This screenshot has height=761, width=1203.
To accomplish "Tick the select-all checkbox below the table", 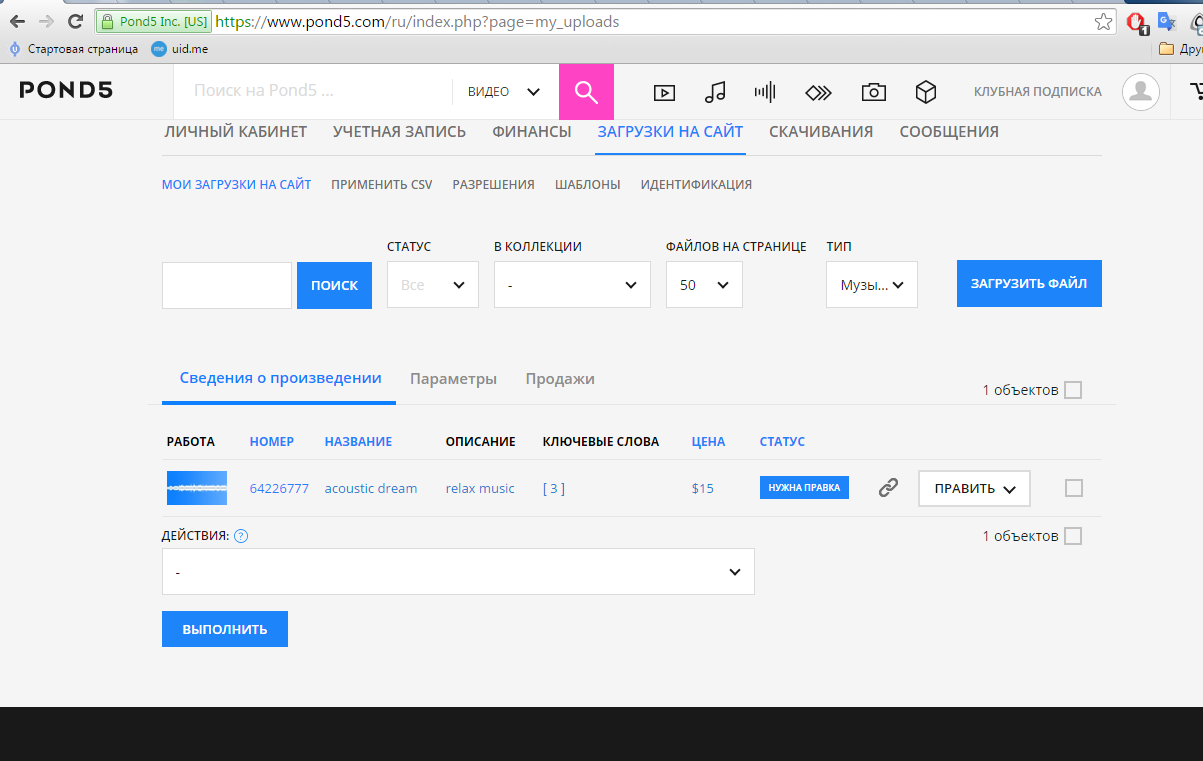I will coord(1073,536).
